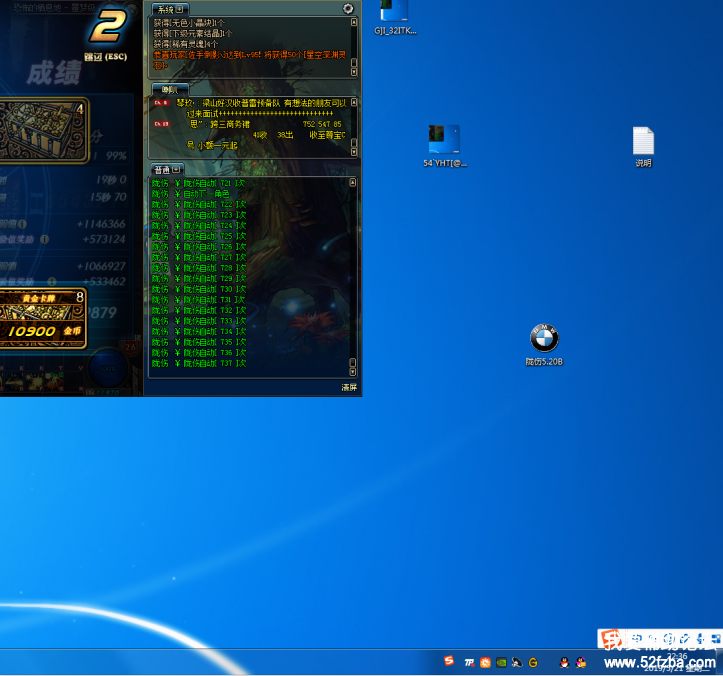This screenshot has width=723, height=676.
Task: Click the QQ penguin tray icon
Action: 564,661
